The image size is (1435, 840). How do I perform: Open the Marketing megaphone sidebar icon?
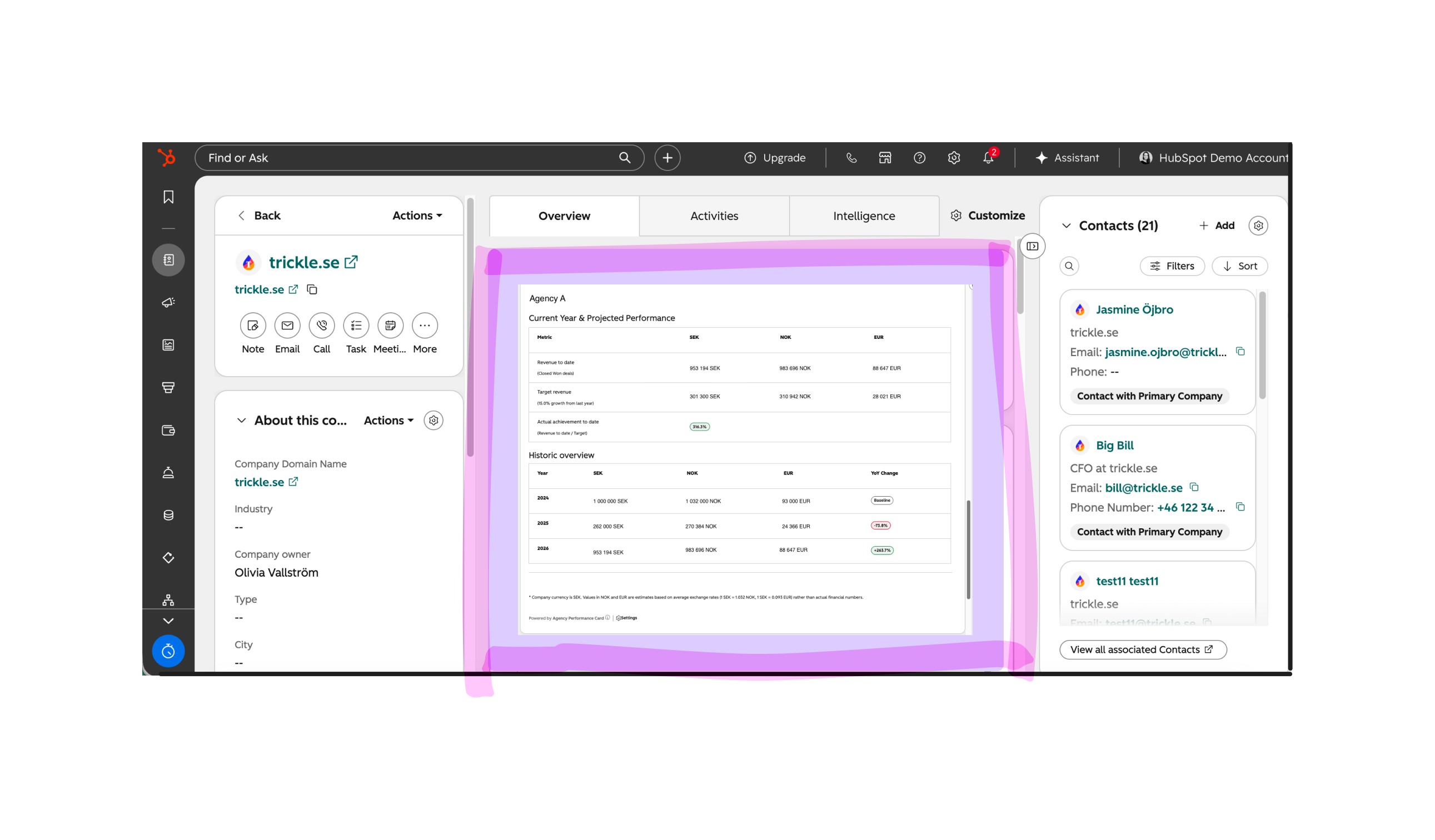168,302
